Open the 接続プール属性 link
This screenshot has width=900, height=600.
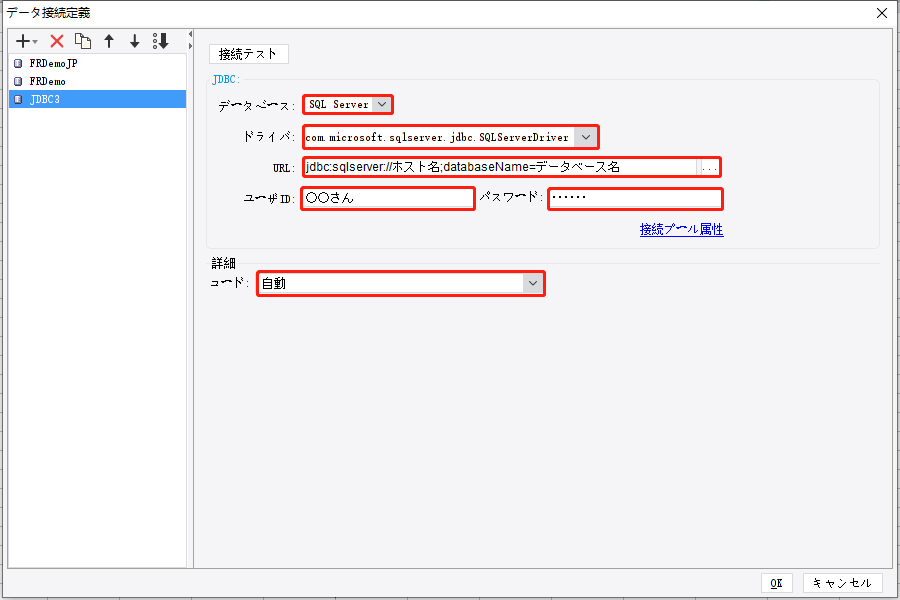coord(681,229)
